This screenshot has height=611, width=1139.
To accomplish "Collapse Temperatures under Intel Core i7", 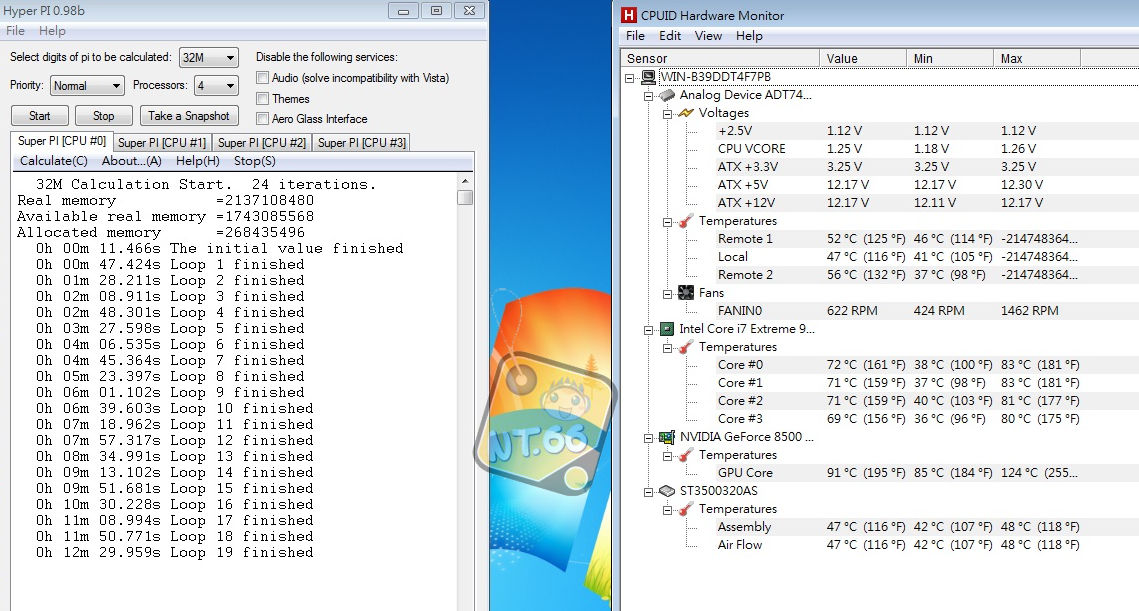I will [x=668, y=348].
